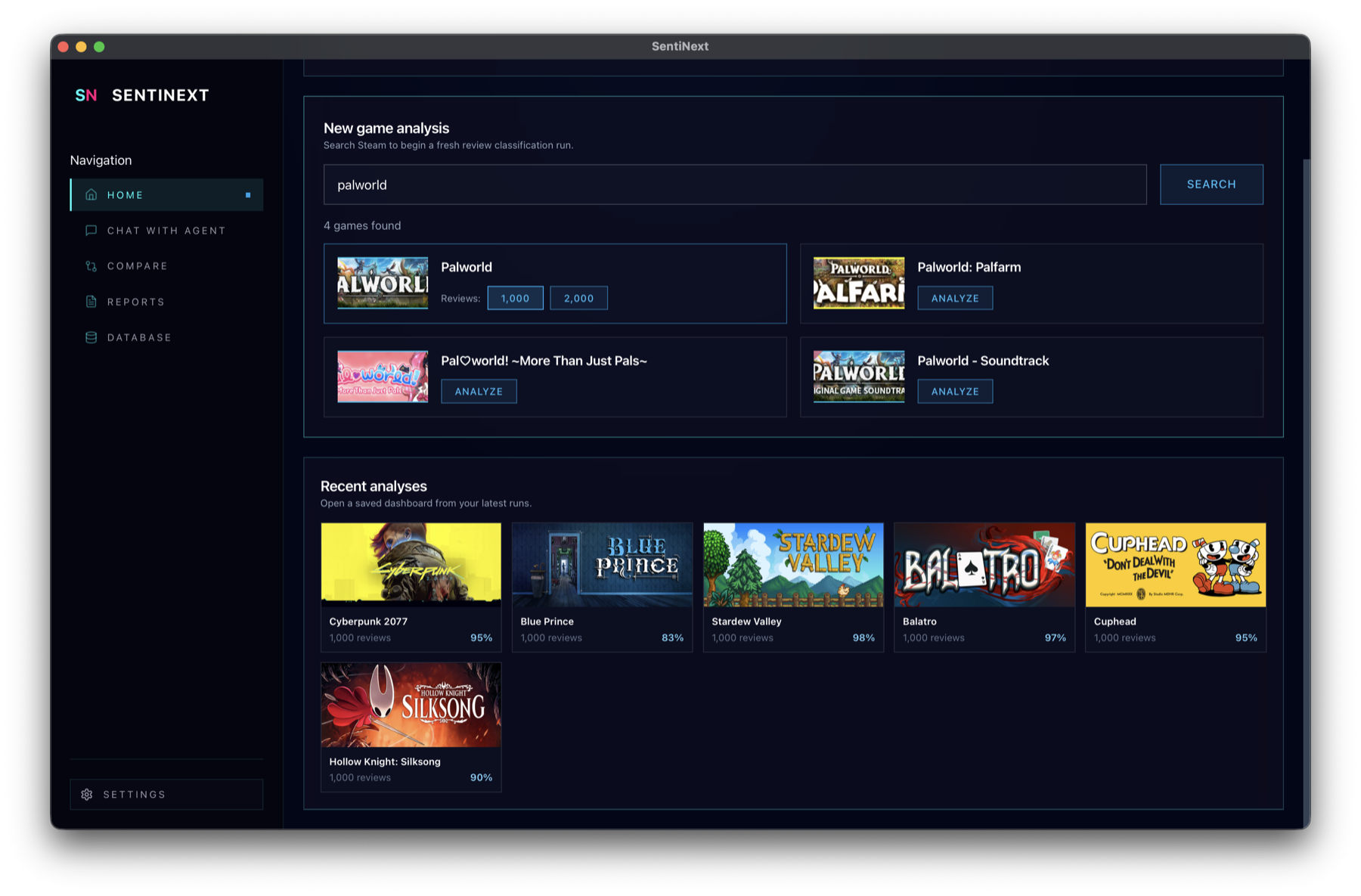Open the Hollow Knight: Silksong analysis card
The width and height of the screenshot is (1361, 896).
[x=411, y=727]
